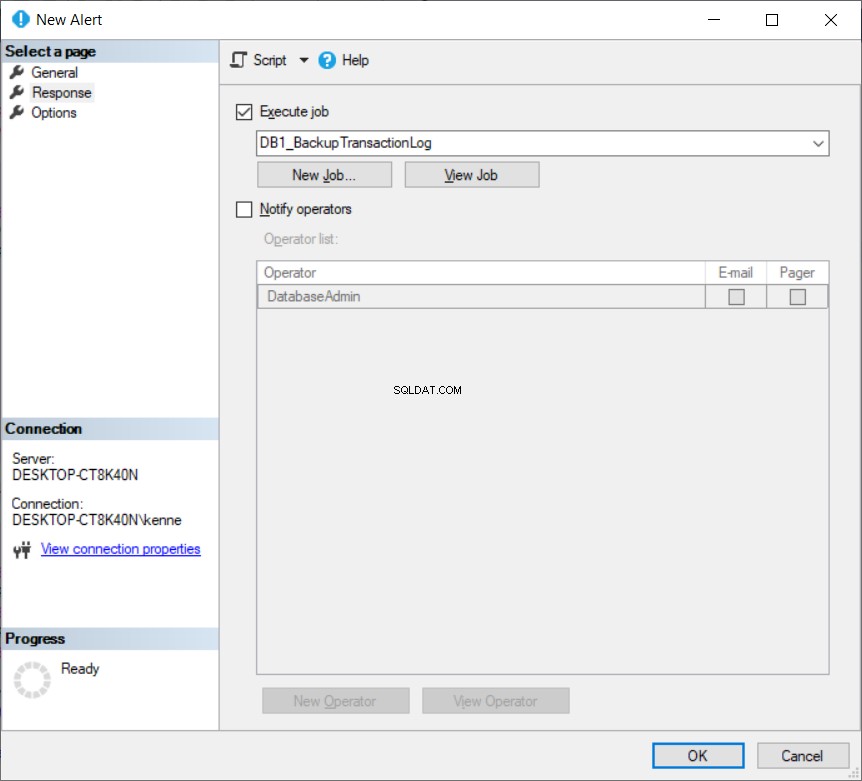Click the Ready progress spinner
Image resolution: width=862 pixels, height=781 pixels.
click(x=32, y=680)
